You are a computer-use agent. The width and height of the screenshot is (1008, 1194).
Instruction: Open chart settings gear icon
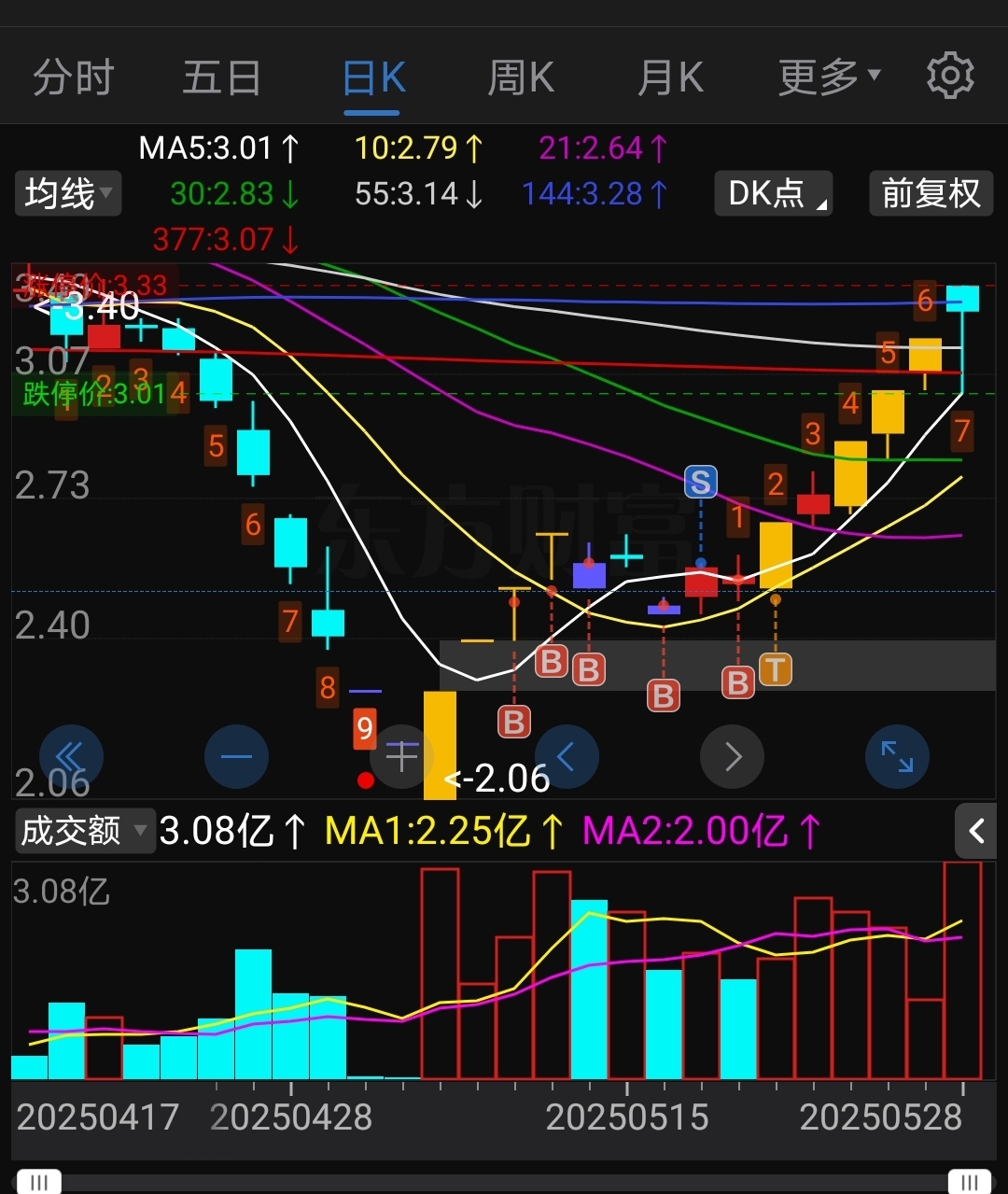click(x=950, y=77)
